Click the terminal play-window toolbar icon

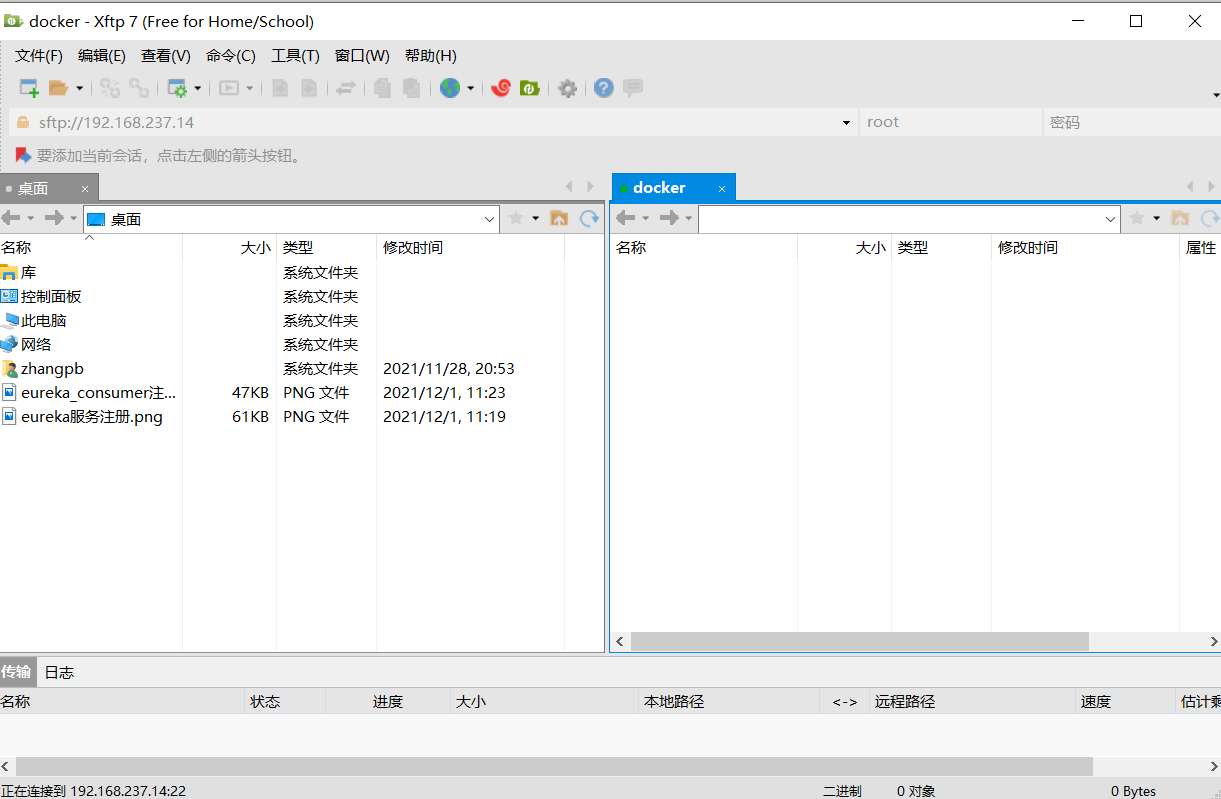point(229,88)
